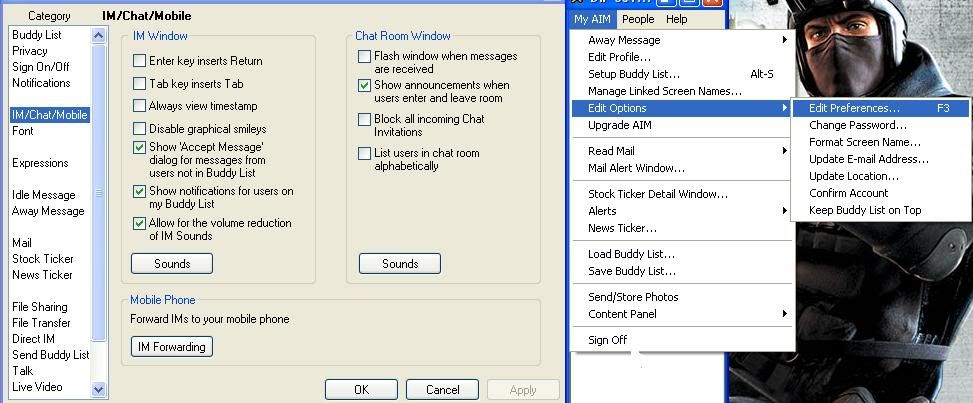Check 'Tab key inserts Tab' option

click(x=140, y=83)
